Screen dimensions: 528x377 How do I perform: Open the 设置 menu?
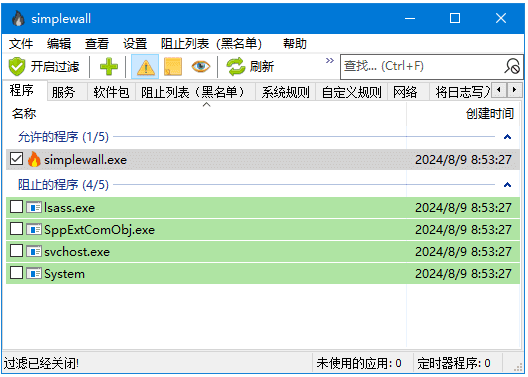pyautogui.click(x=135, y=44)
